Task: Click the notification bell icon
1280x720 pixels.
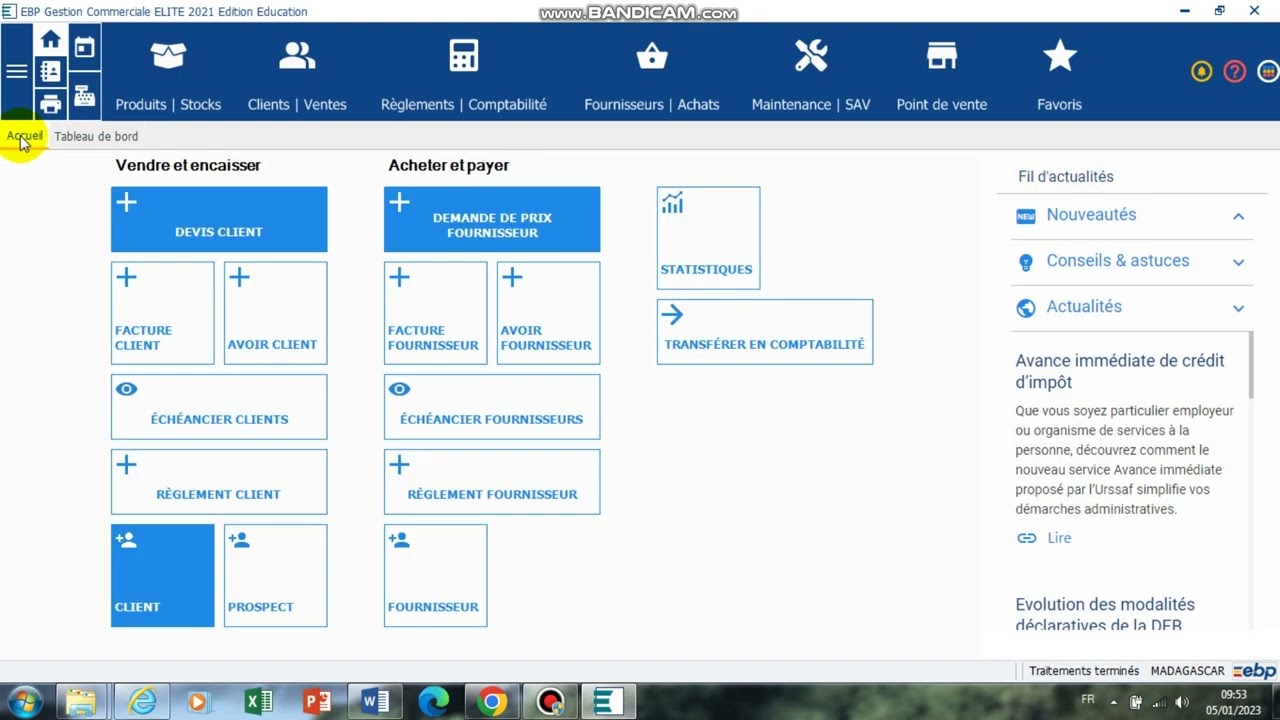Action: (1202, 71)
